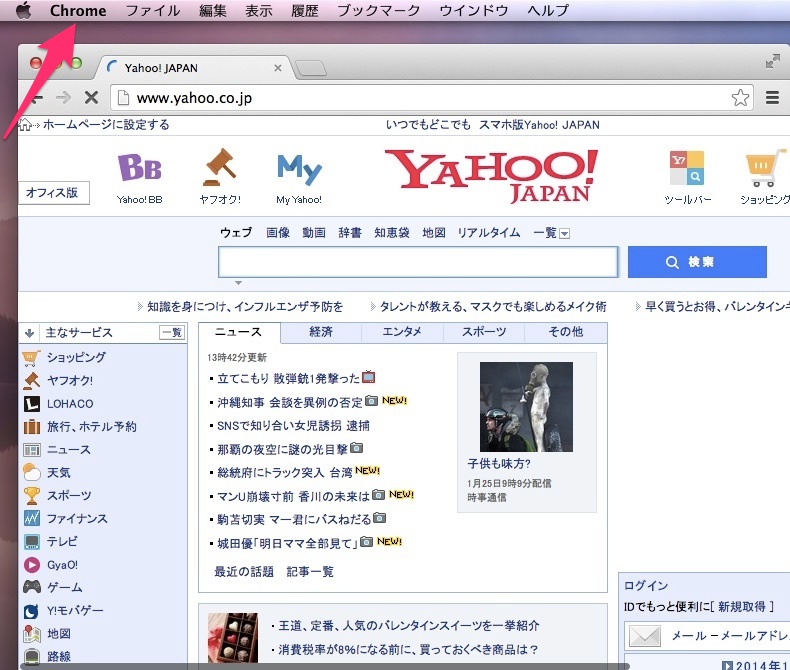Open ニュース in services sidebar
Image resolution: width=790 pixels, height=670 pixels.
pos(69,450)
